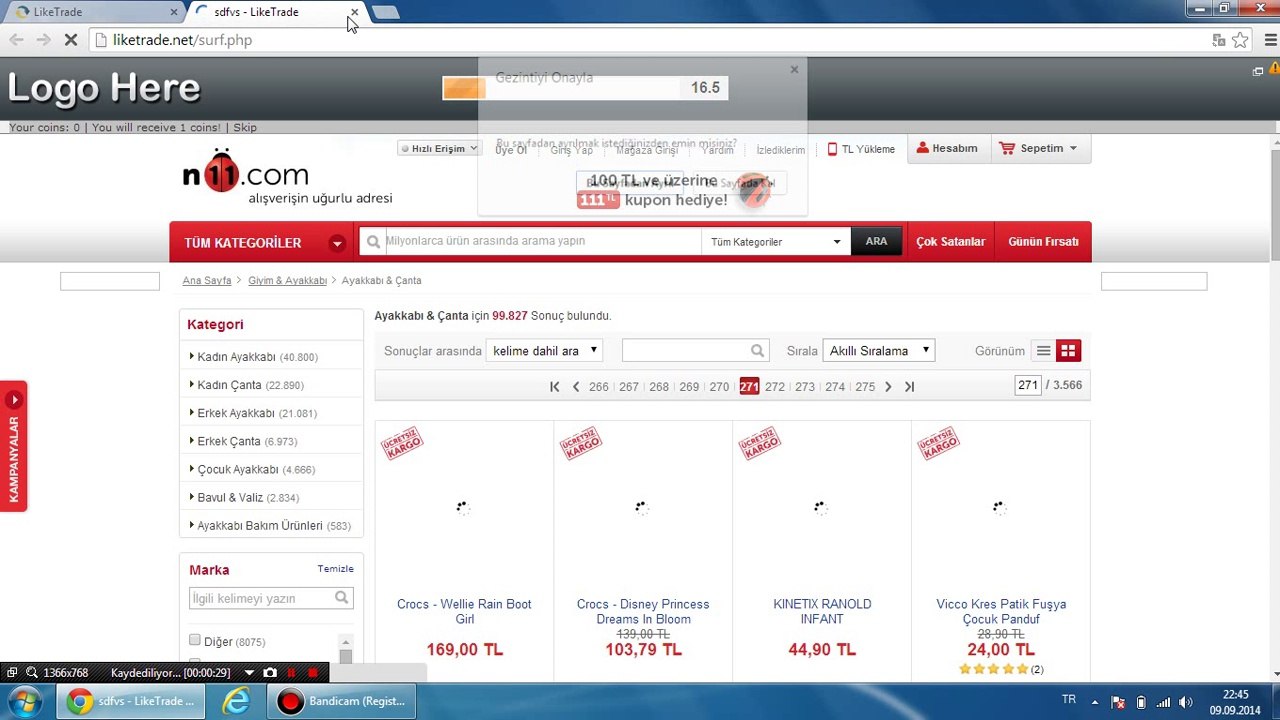Click the battery tray icon
This screenshot has width=1280, height=720.
coord(1141,702)
